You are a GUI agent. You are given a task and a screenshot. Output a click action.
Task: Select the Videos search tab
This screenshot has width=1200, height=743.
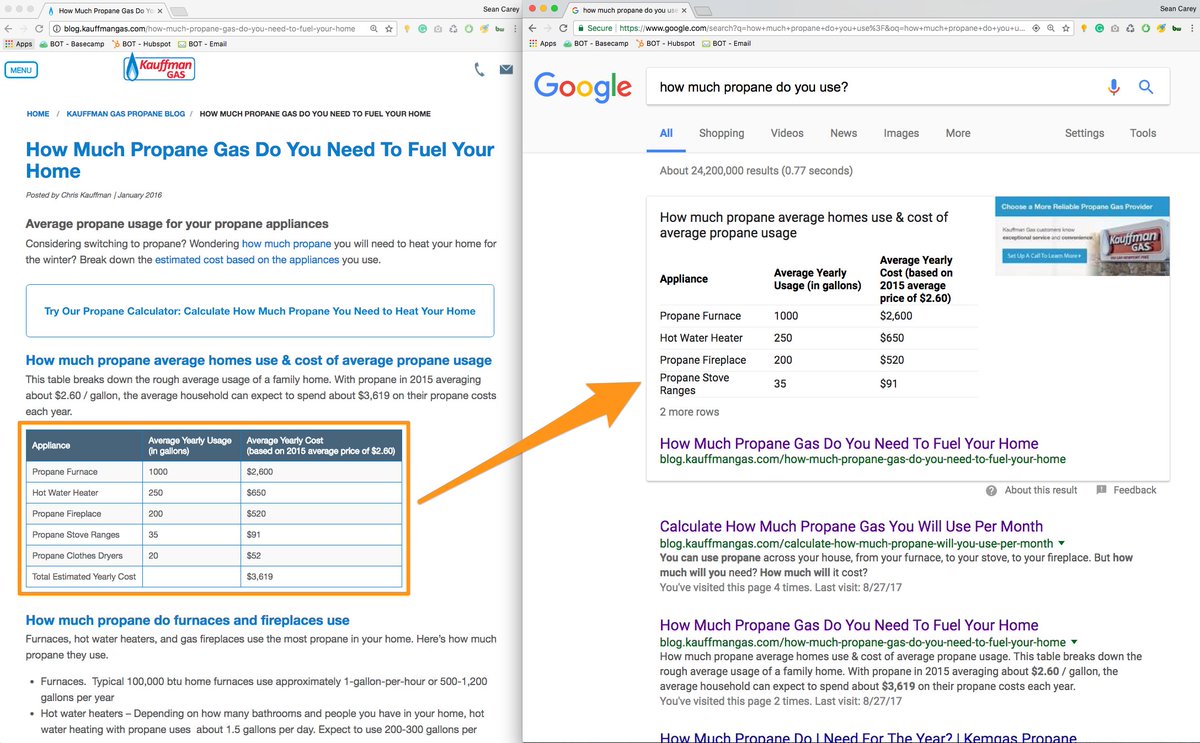pyautogui.click(x=787, y=133)
